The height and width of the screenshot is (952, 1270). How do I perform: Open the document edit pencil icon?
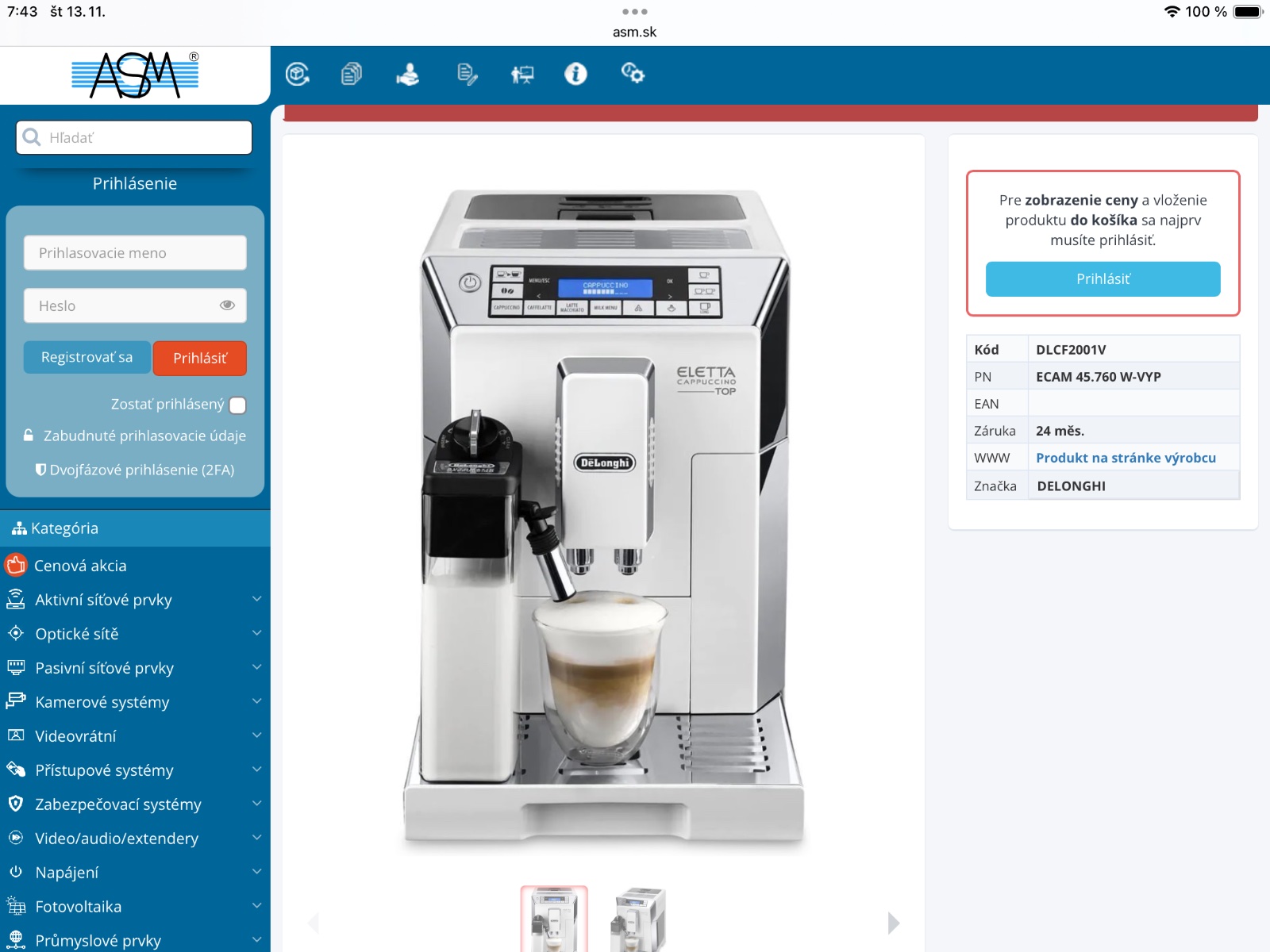[467, 75]
